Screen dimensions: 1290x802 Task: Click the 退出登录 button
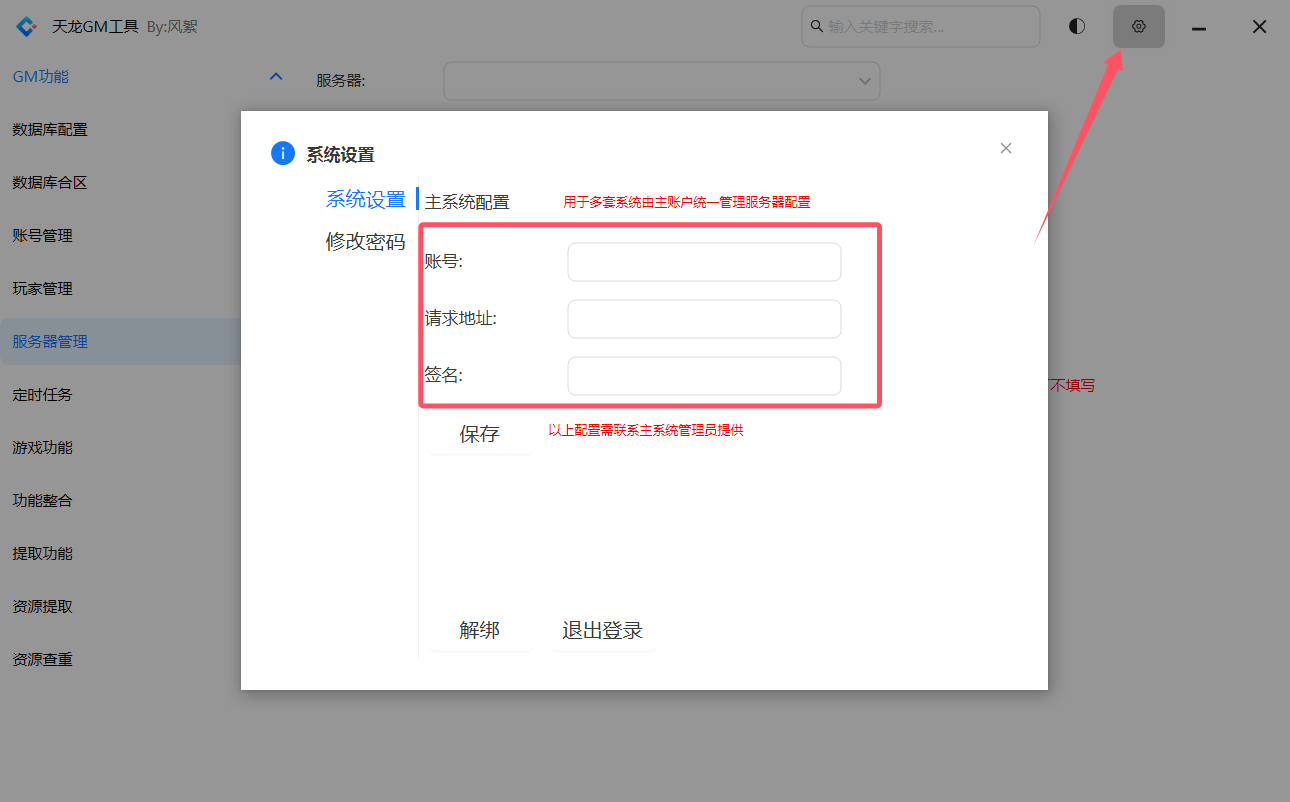[602, 631]
